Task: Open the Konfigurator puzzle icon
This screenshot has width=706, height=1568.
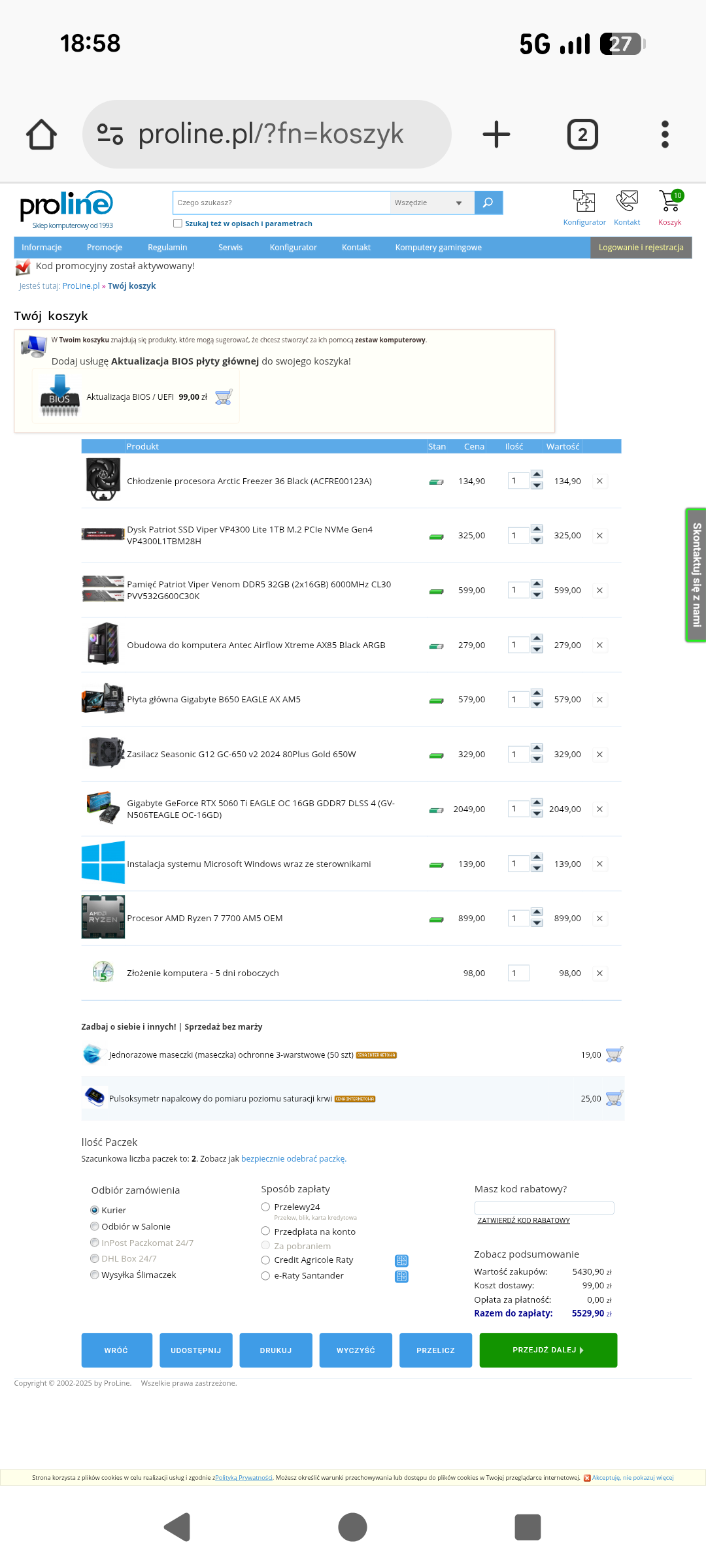Action: 584,202
